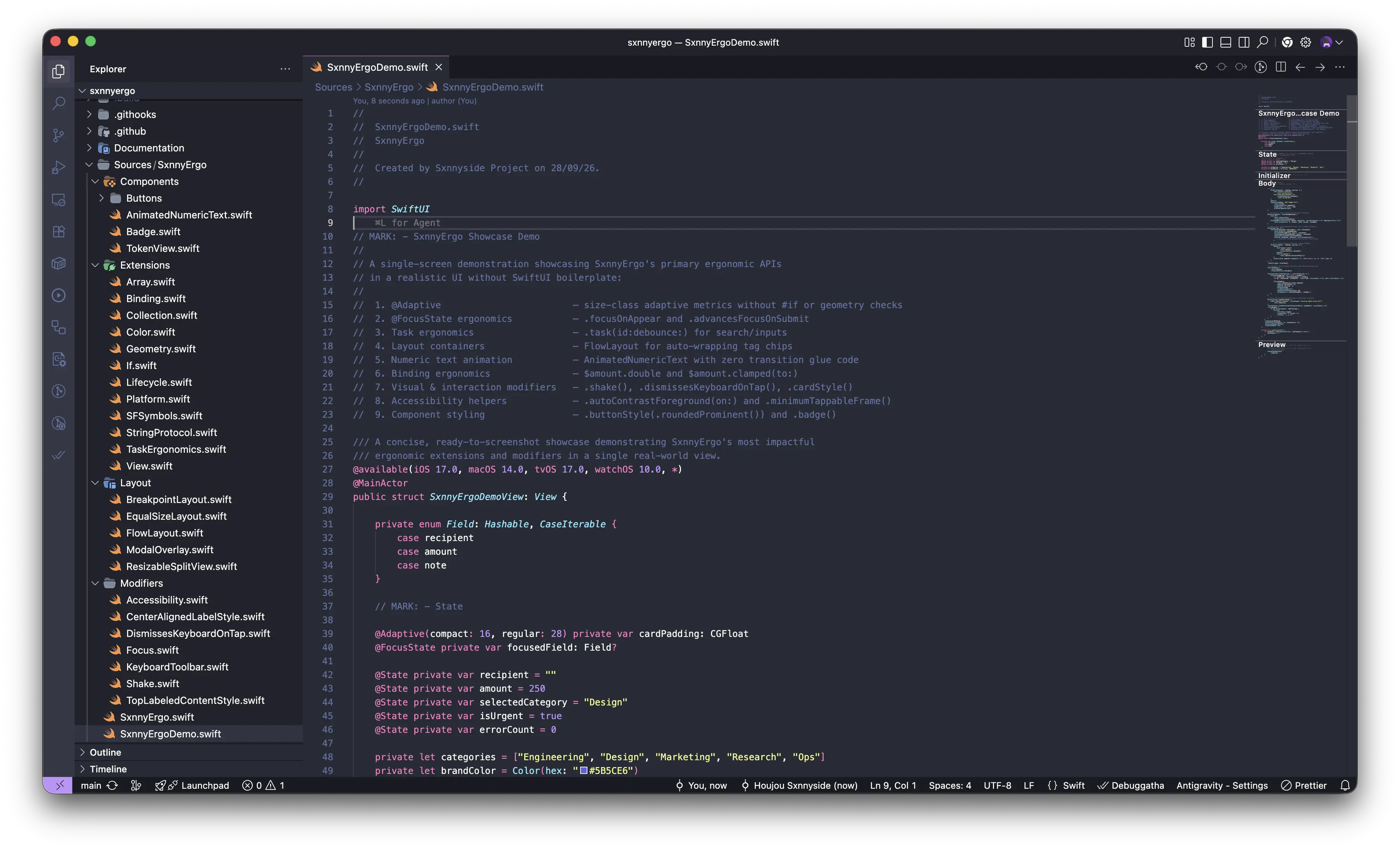Expand the Timeline section

coord(189,769)
